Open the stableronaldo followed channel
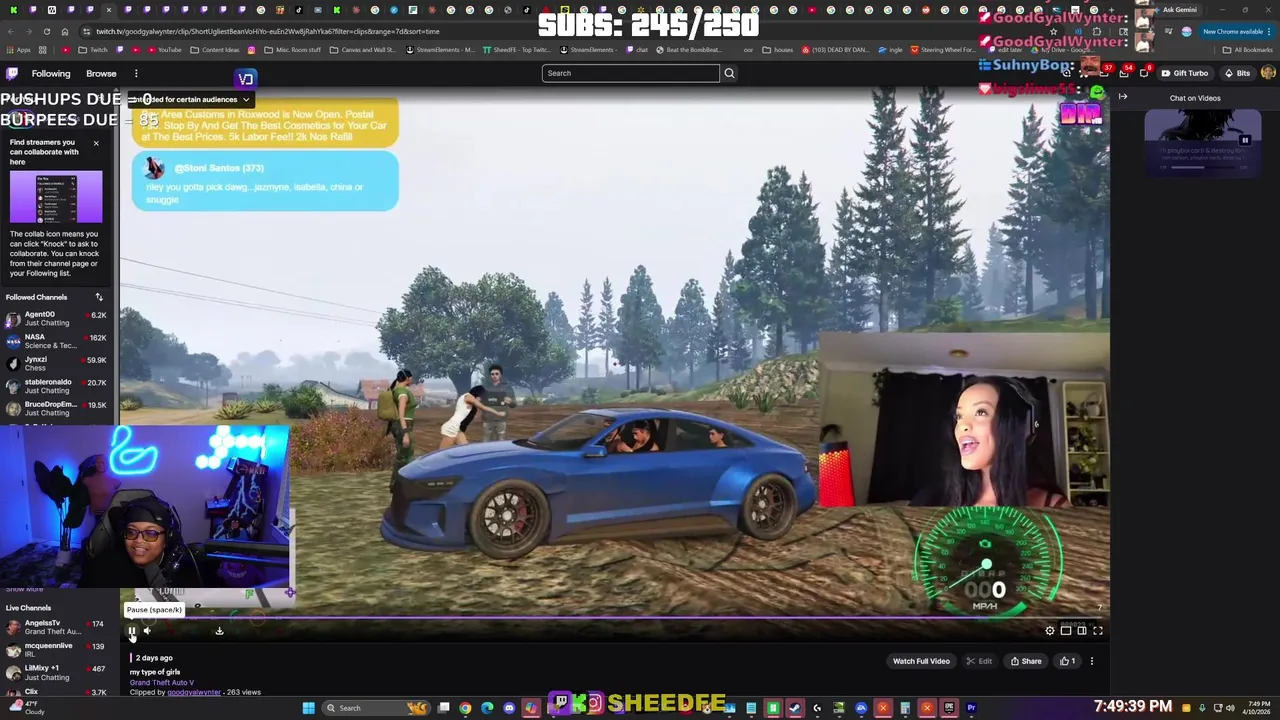 pyautogui.click(x=57, y=386)
